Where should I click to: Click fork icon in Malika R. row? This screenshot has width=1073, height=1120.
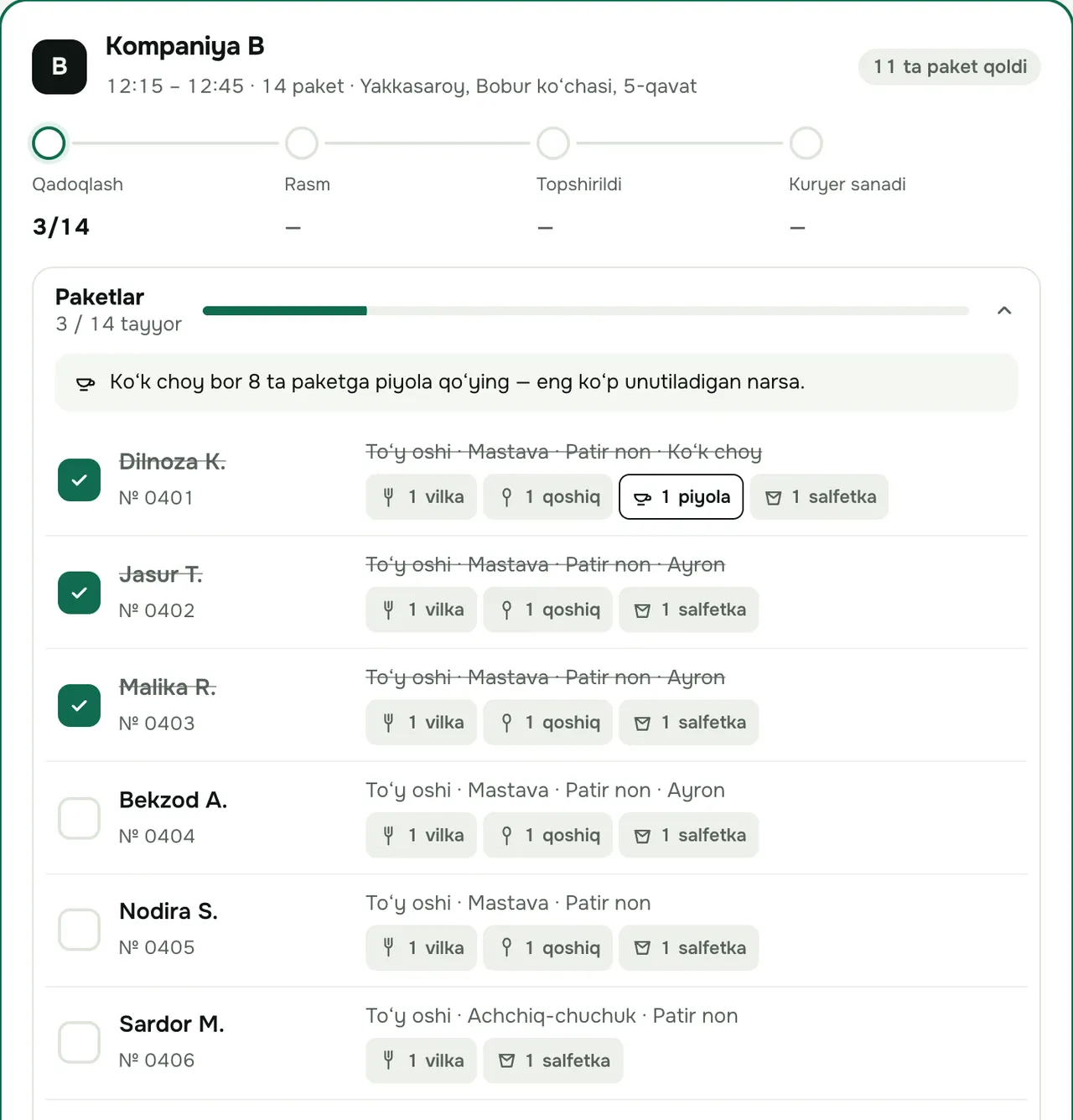coord(388,723)
